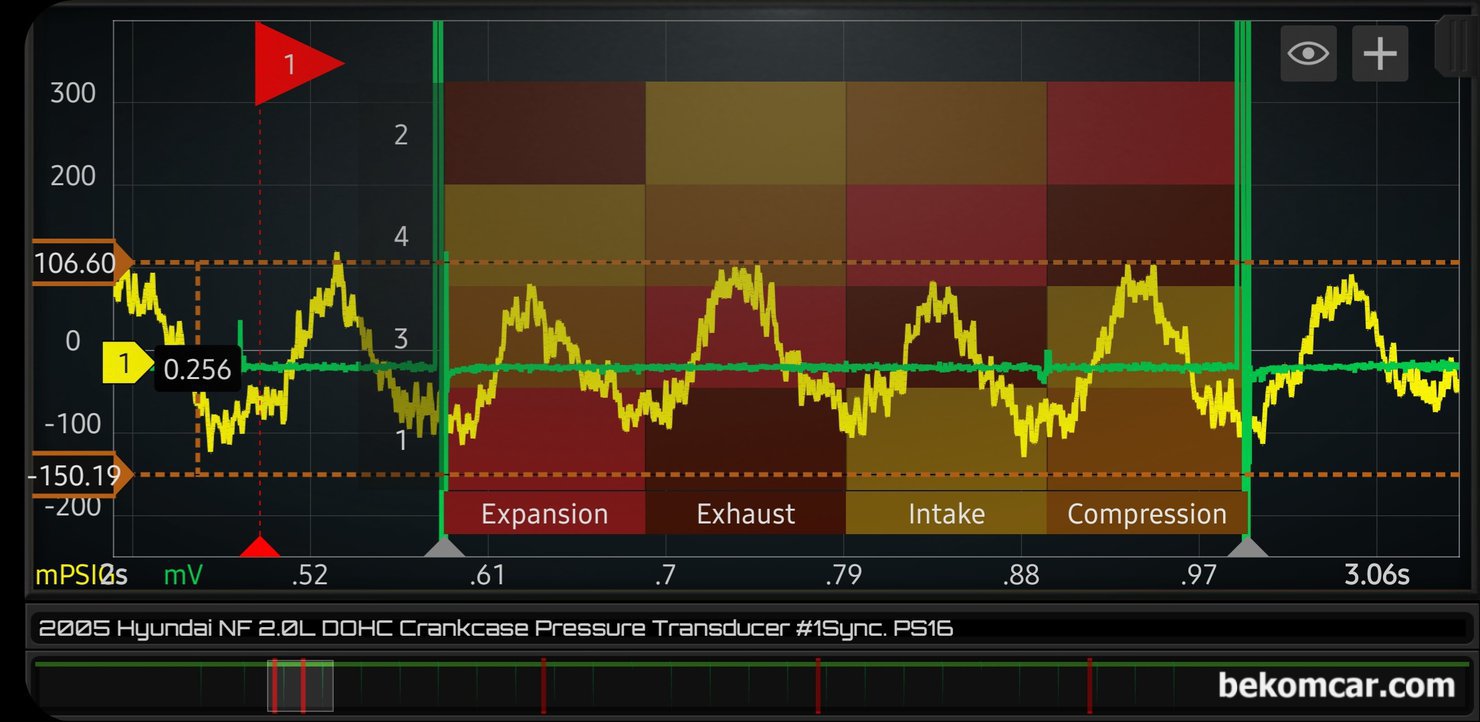Click cylinder 4 row label
The image size is (1480, 722).
(x=401, y=237)
